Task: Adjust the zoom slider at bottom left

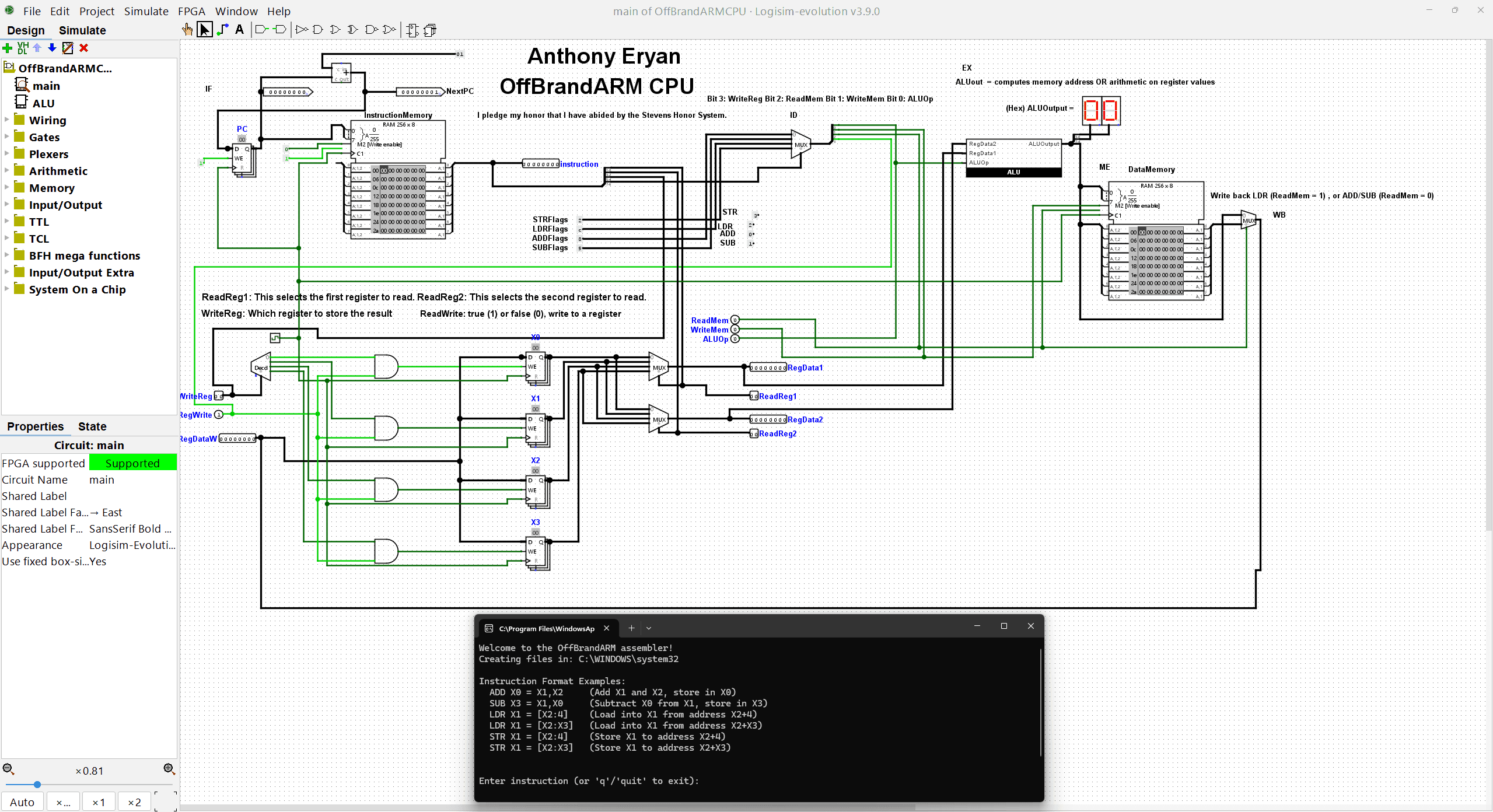Action: (37, 785)
